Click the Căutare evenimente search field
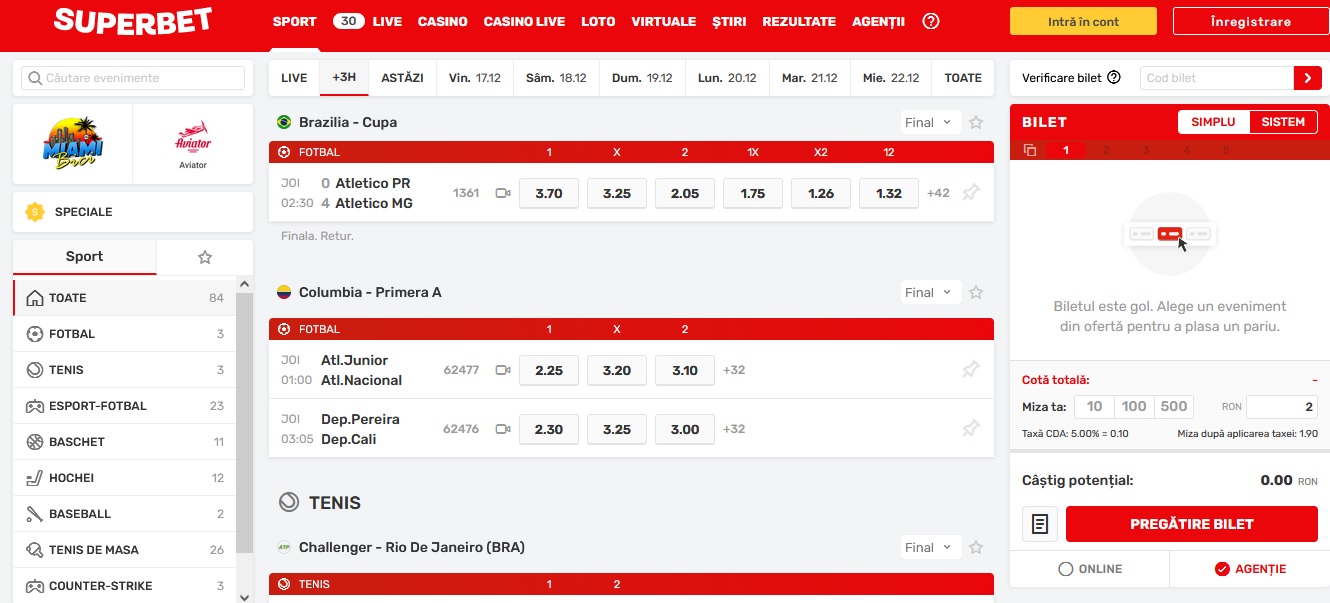This screenshot has height=603, width=1330. (x=133, y=78)
